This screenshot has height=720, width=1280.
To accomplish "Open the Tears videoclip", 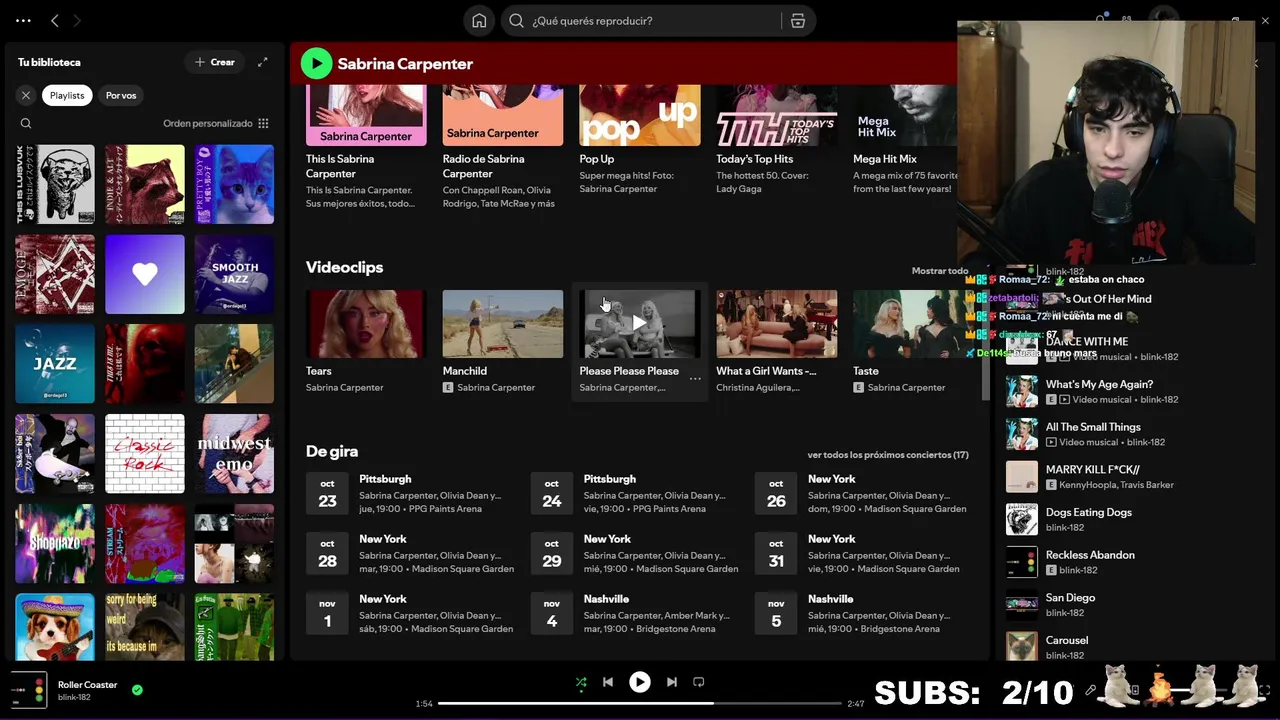I will [x=365, y=341].
